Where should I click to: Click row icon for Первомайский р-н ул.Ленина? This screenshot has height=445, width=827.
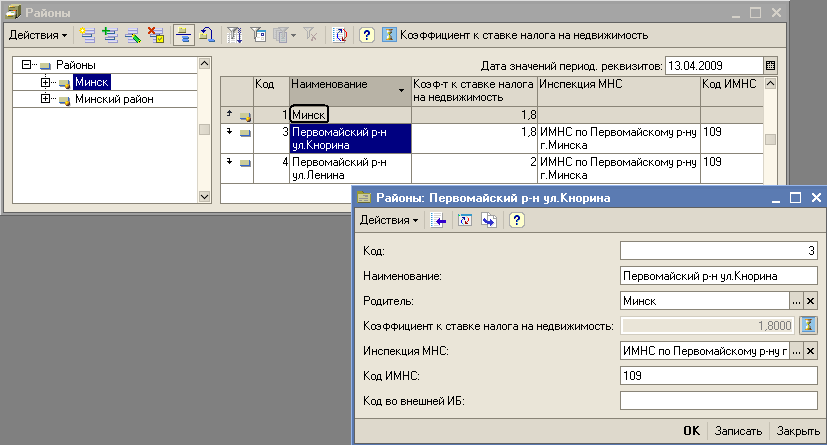[245, 163]
